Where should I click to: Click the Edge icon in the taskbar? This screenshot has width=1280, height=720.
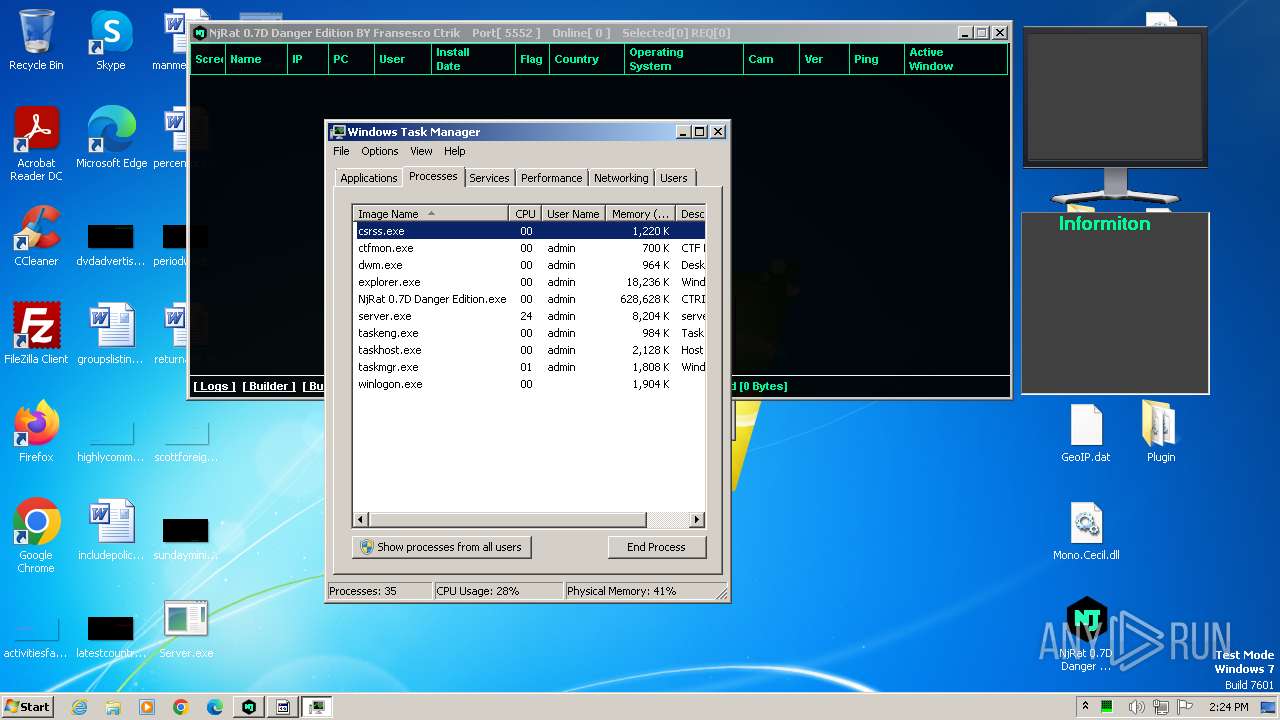click(x=215, y=707)
